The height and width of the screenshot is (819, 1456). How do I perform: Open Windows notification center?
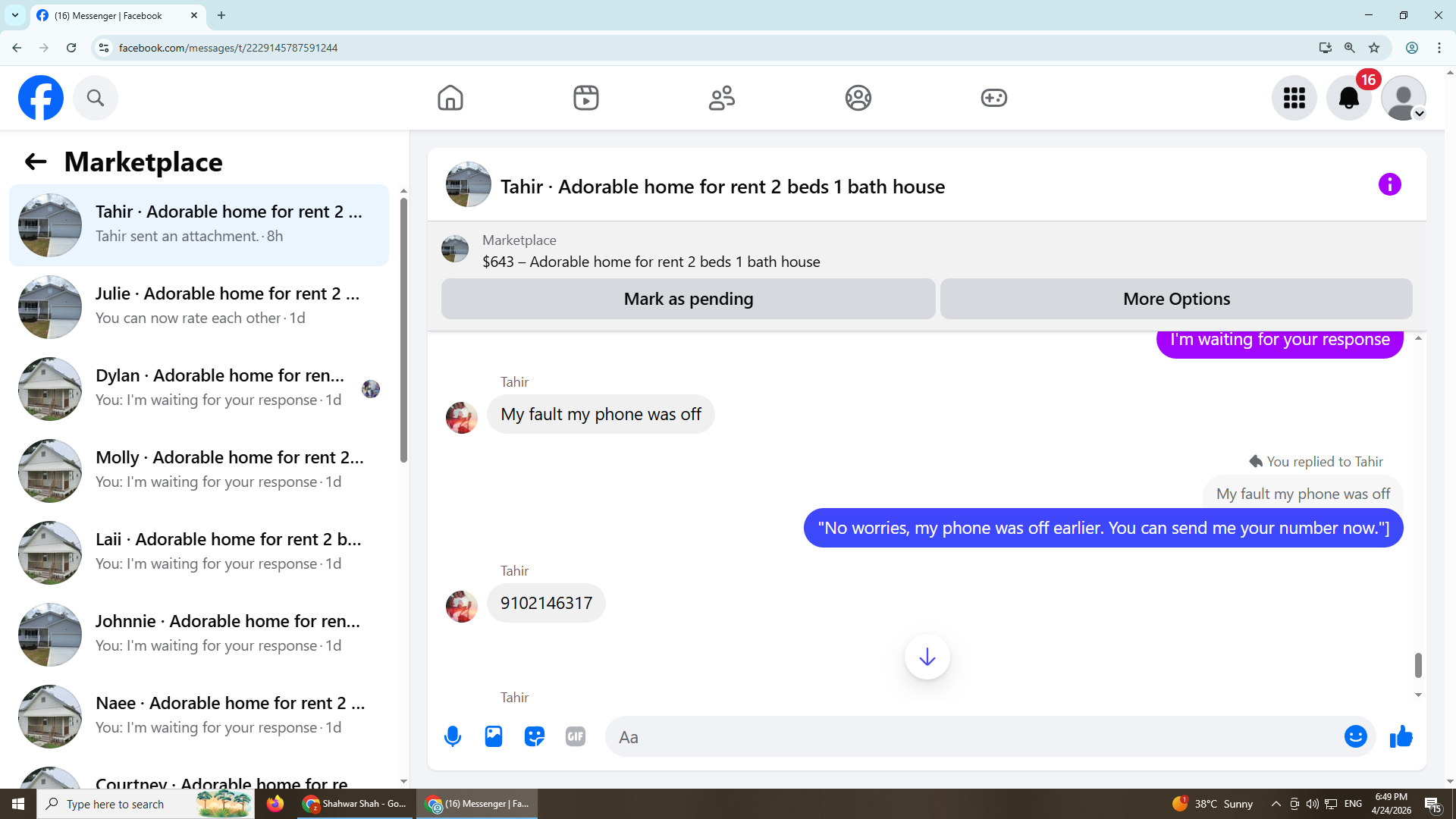(1432, 804)
